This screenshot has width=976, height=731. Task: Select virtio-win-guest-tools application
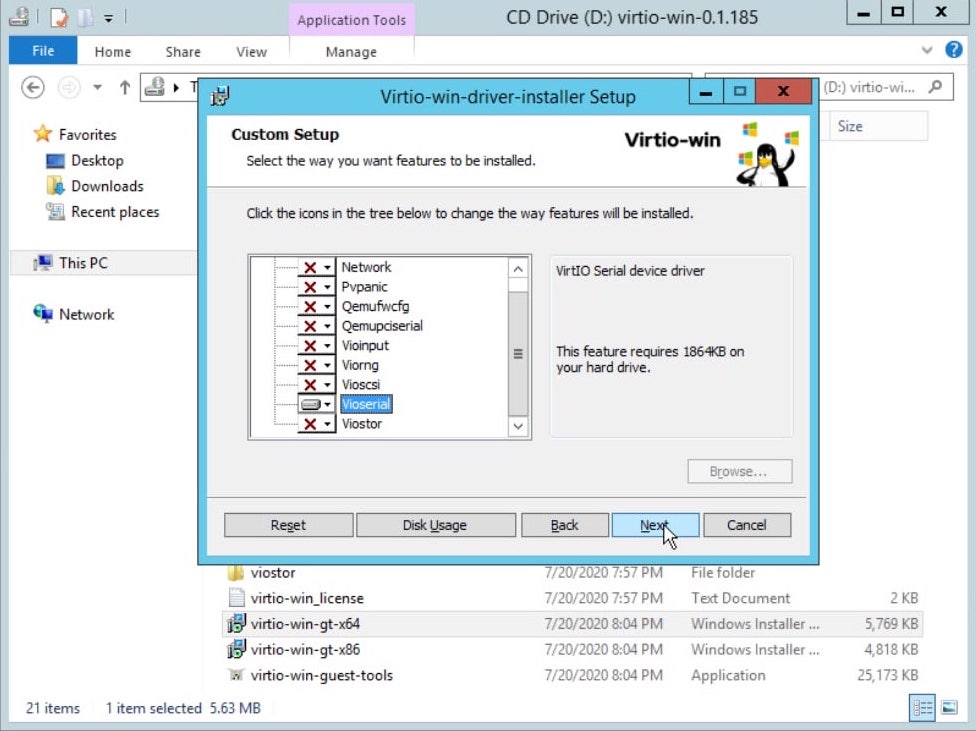point(321,676)
